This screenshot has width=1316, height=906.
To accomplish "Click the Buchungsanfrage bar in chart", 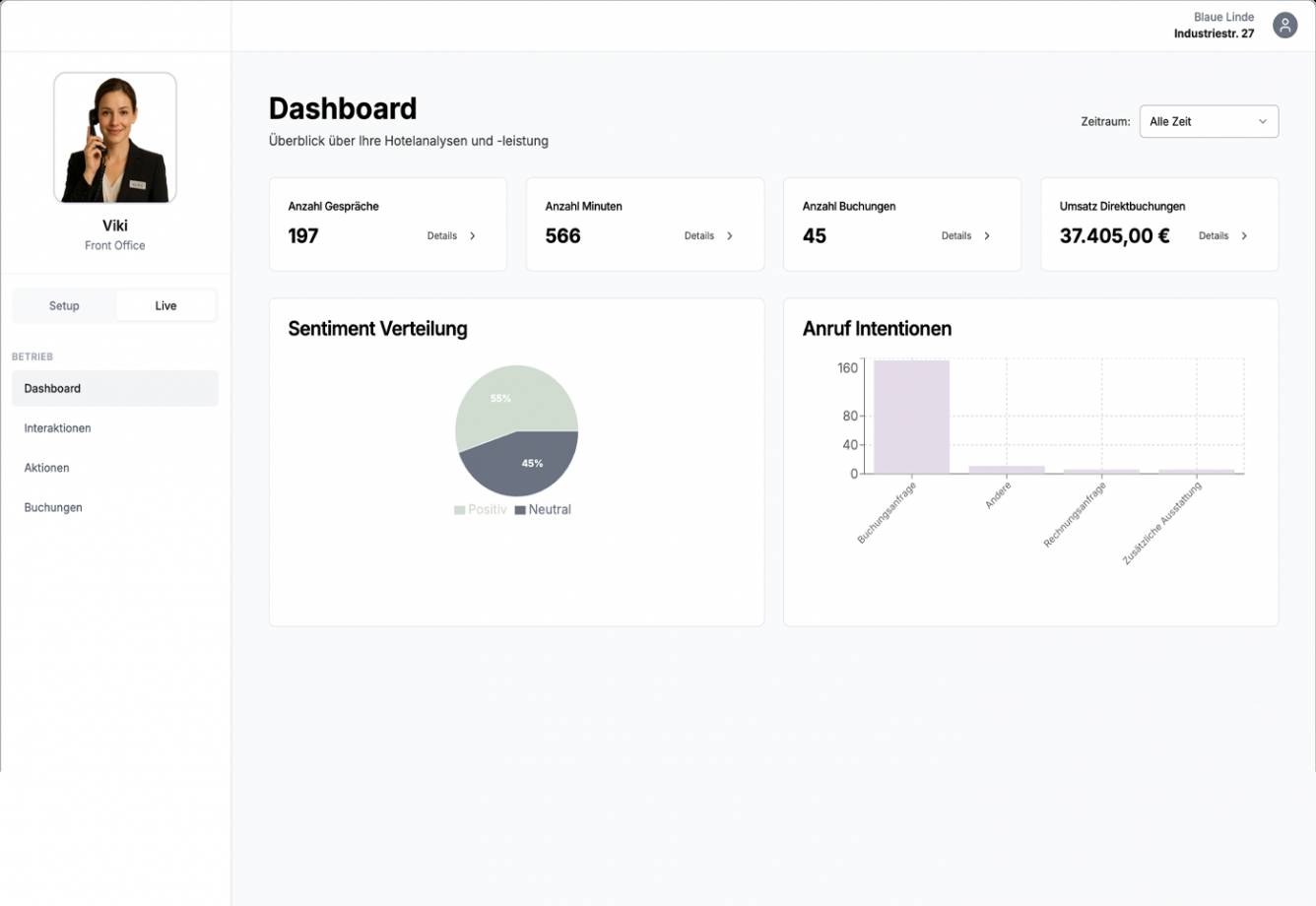I will coord(911,418).
